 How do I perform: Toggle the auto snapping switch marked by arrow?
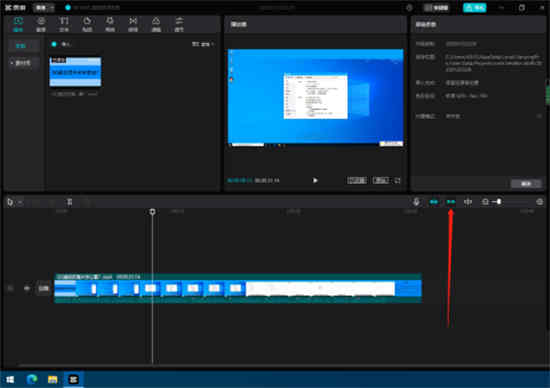point(451,202)
